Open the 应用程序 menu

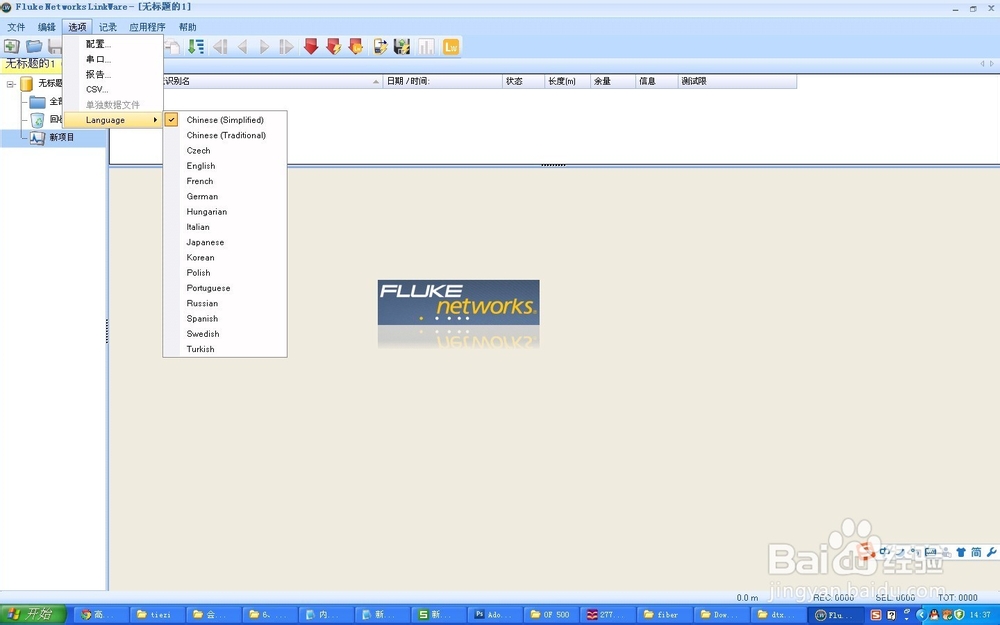(147, 27)
